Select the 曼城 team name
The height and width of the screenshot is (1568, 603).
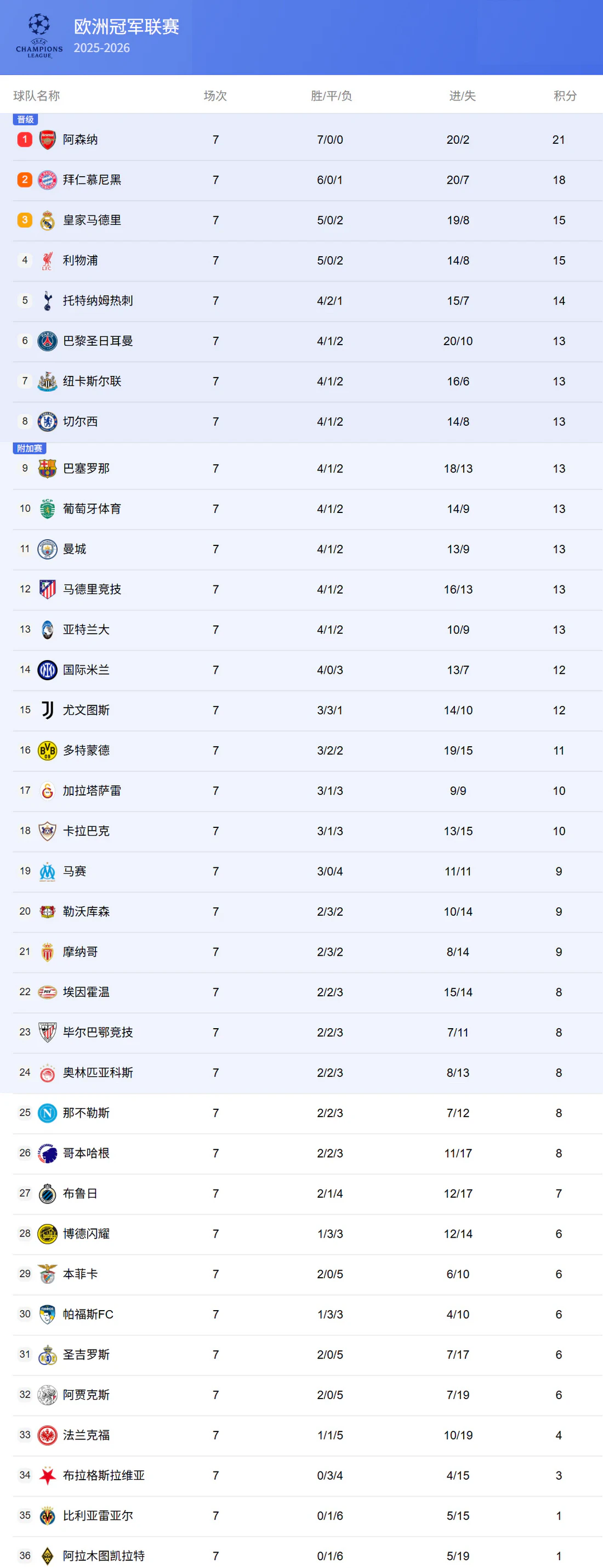click(x=74, y=549)
